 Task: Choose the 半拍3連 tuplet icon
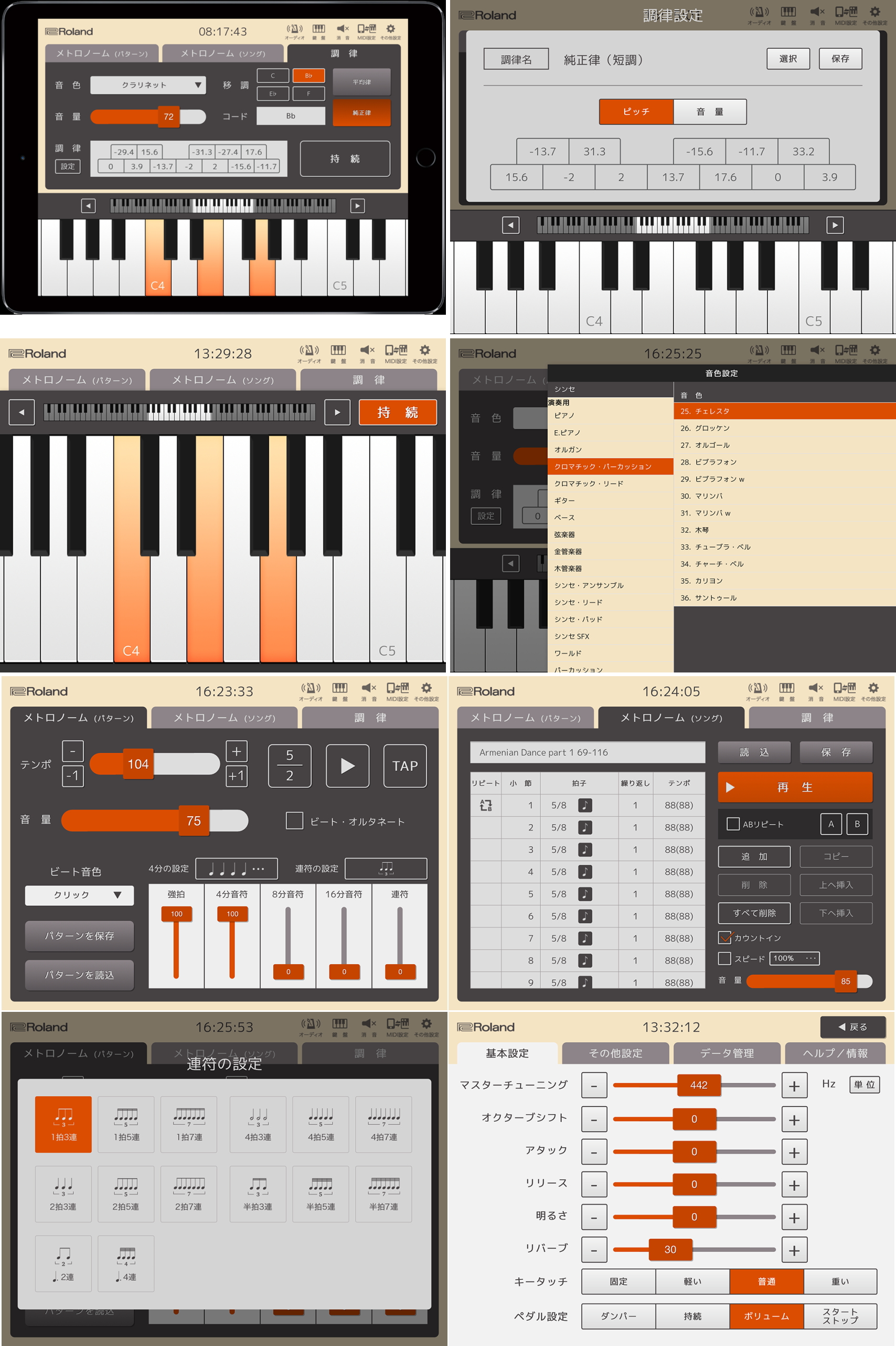pyautogui.click(x=258, y=1193)
